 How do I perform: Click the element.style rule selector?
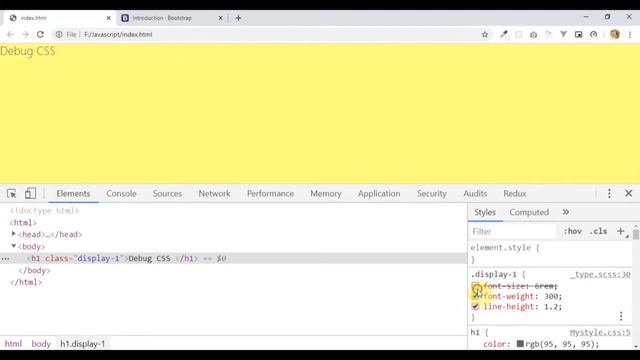(x=501, y=248)
